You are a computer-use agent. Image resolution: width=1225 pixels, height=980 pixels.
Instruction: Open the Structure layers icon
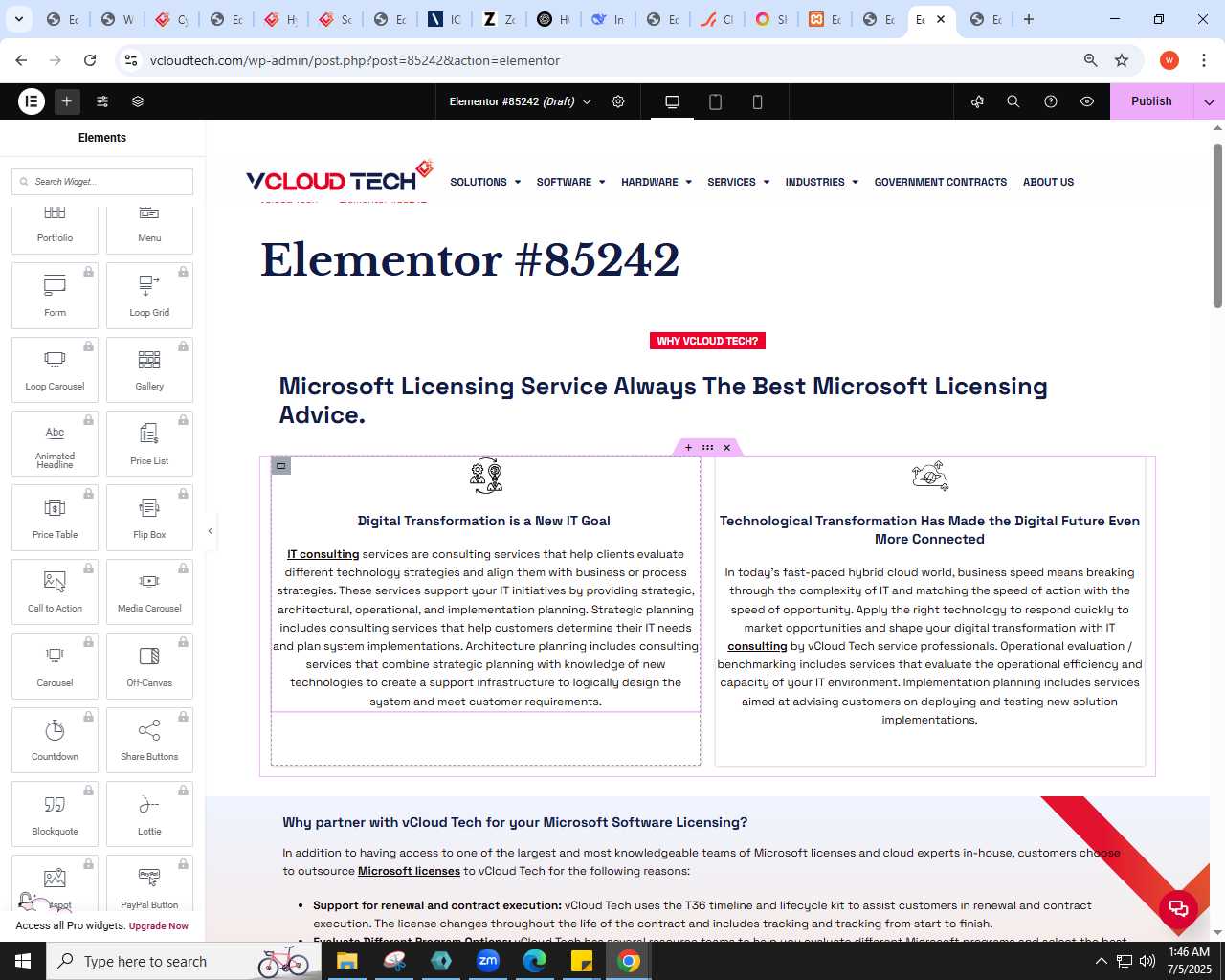pos(138,101)
